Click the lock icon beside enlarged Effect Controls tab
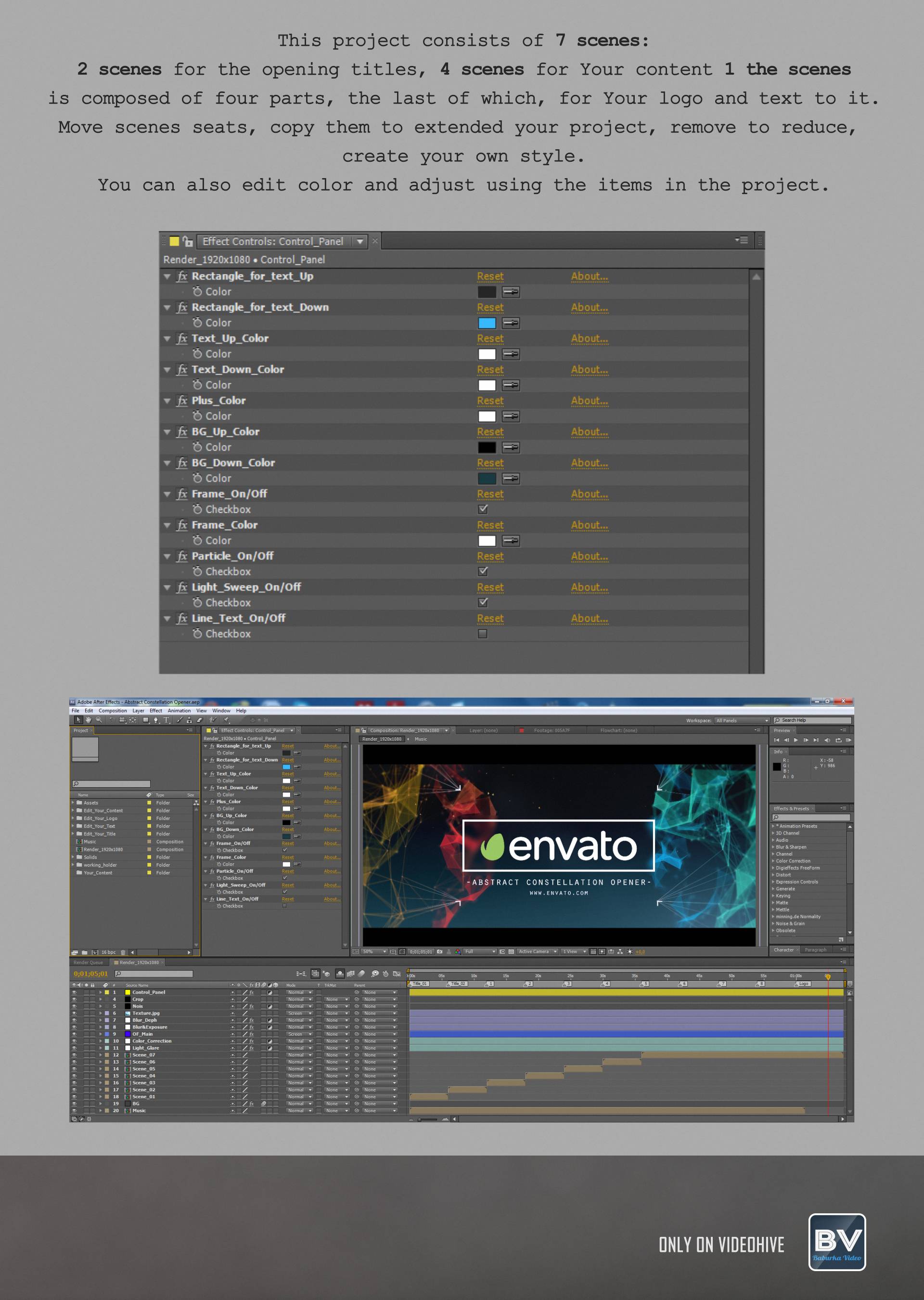924x1300 pixels. pyautogui.click(x=187, y=241)
